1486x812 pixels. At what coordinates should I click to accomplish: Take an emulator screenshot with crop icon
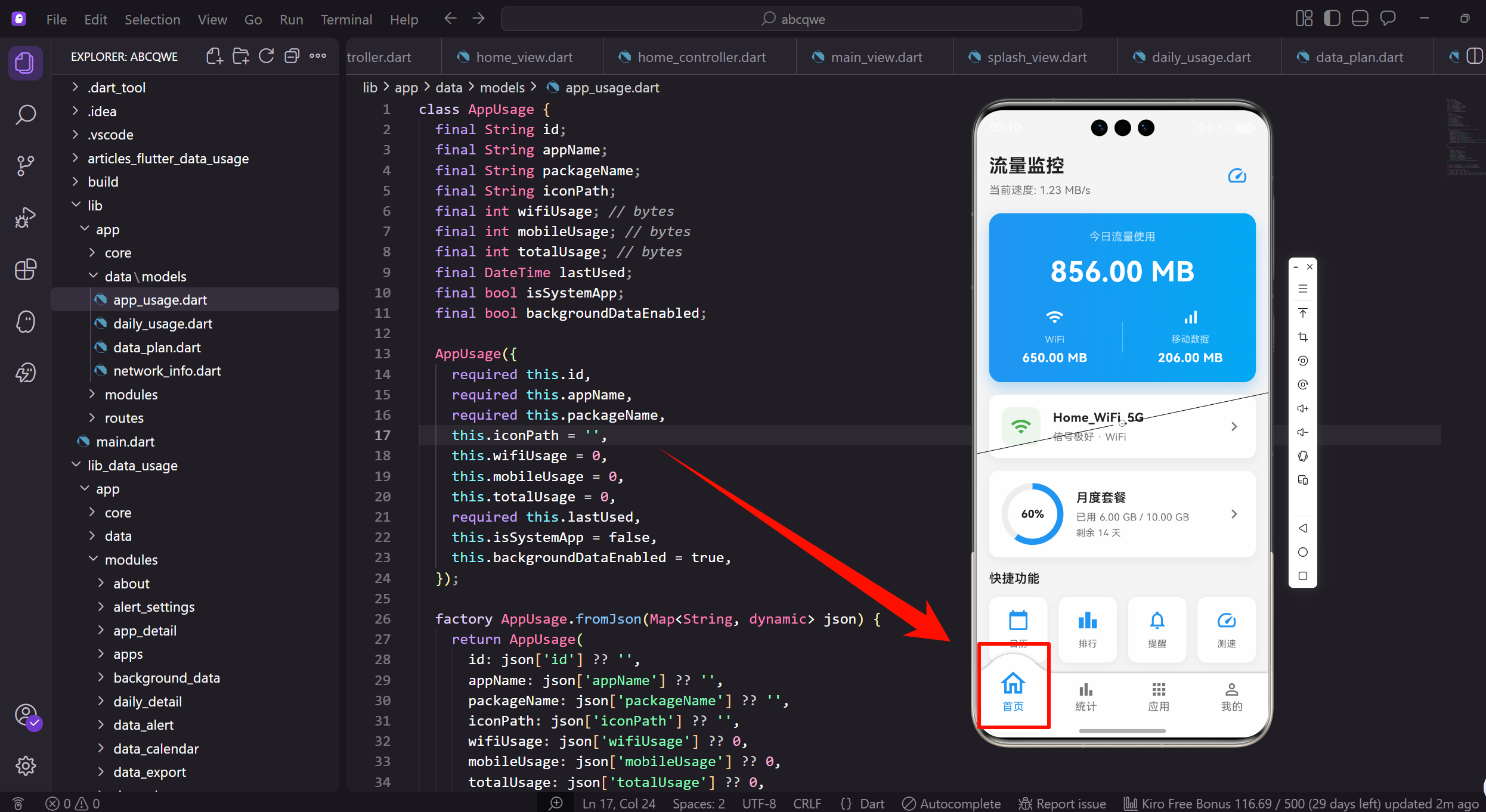pos(1303,337)
